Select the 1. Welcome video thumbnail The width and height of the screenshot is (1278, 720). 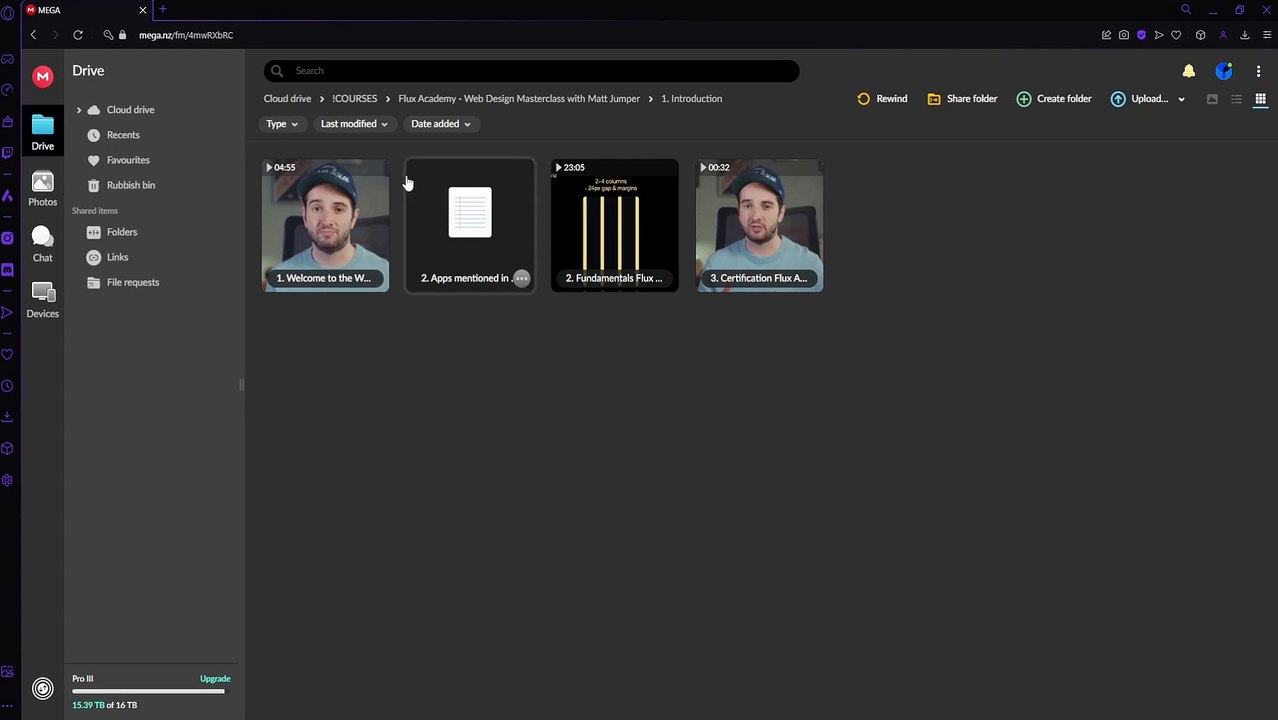pyautogui.click(x=326, y=225)
